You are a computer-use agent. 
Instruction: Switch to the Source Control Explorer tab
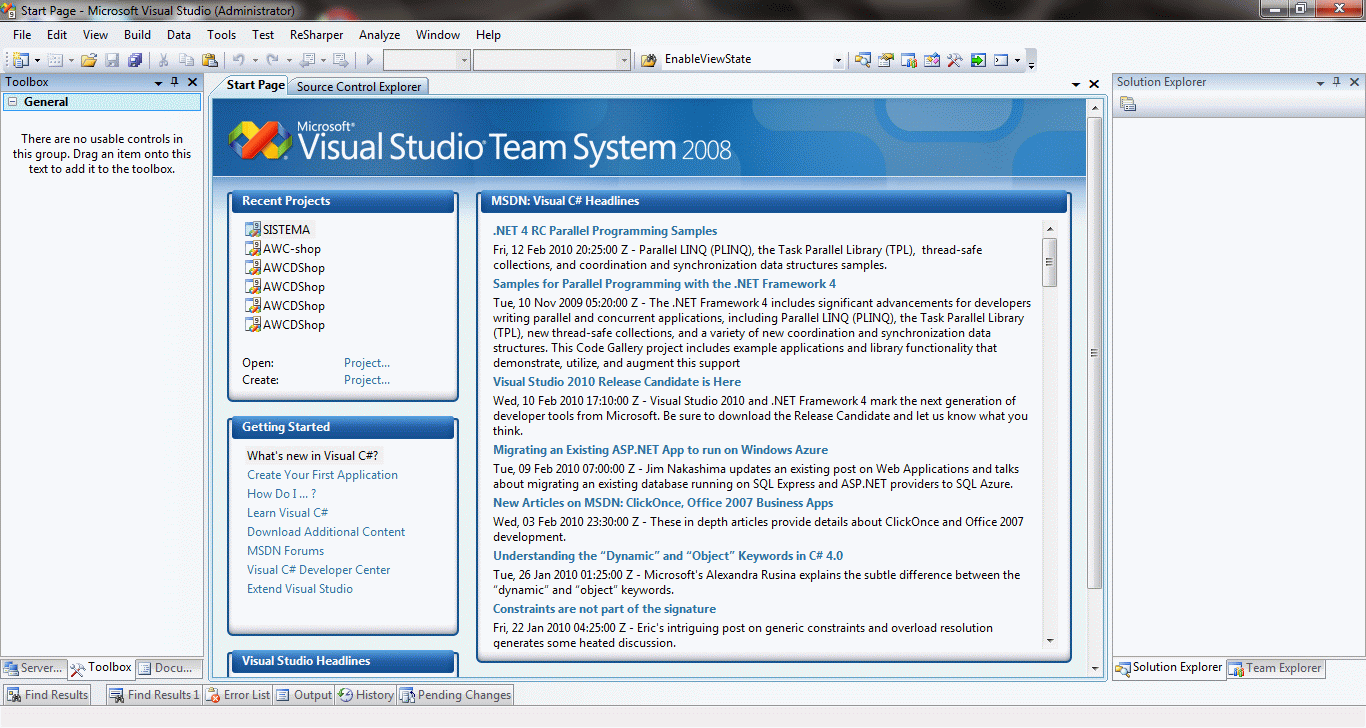359,87
